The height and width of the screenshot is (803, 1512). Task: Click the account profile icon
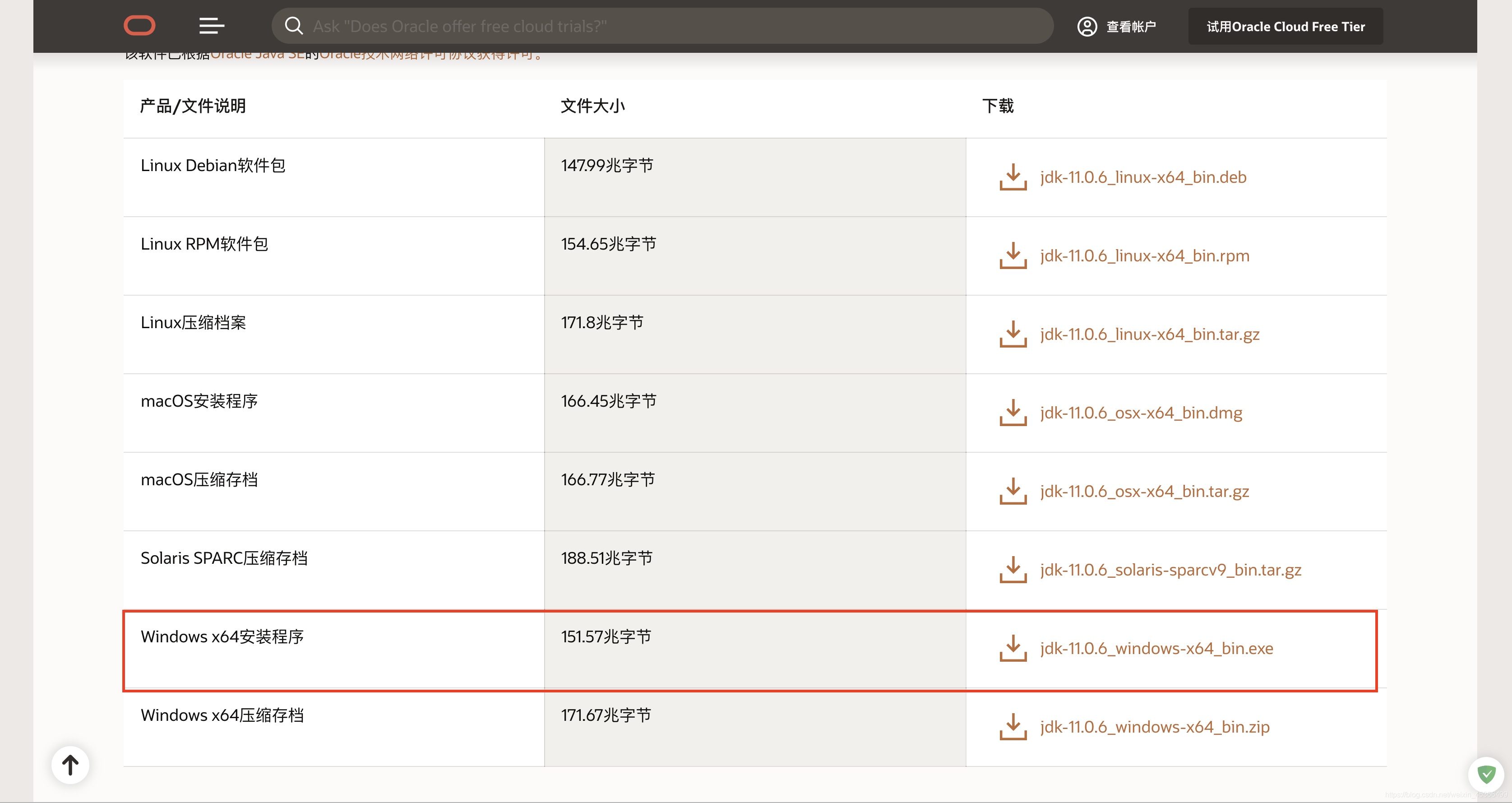click(1087, 27)
